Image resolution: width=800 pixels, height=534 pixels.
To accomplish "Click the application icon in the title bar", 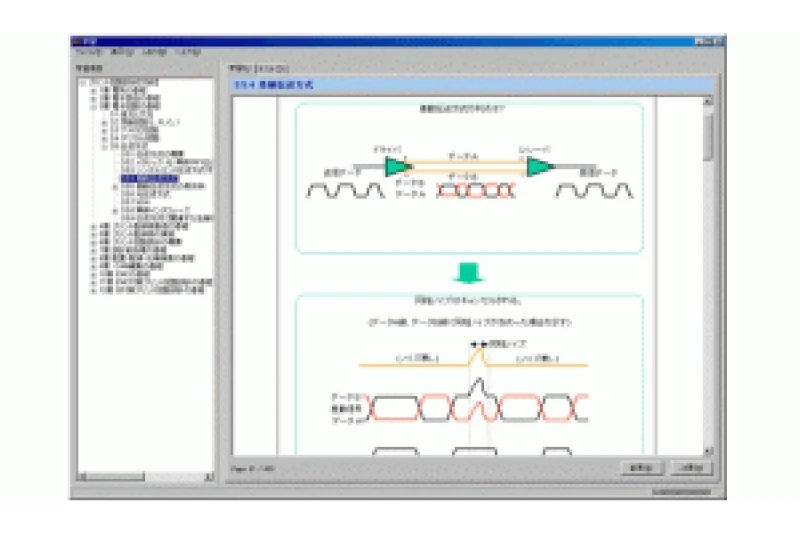I will click(77, 41).
